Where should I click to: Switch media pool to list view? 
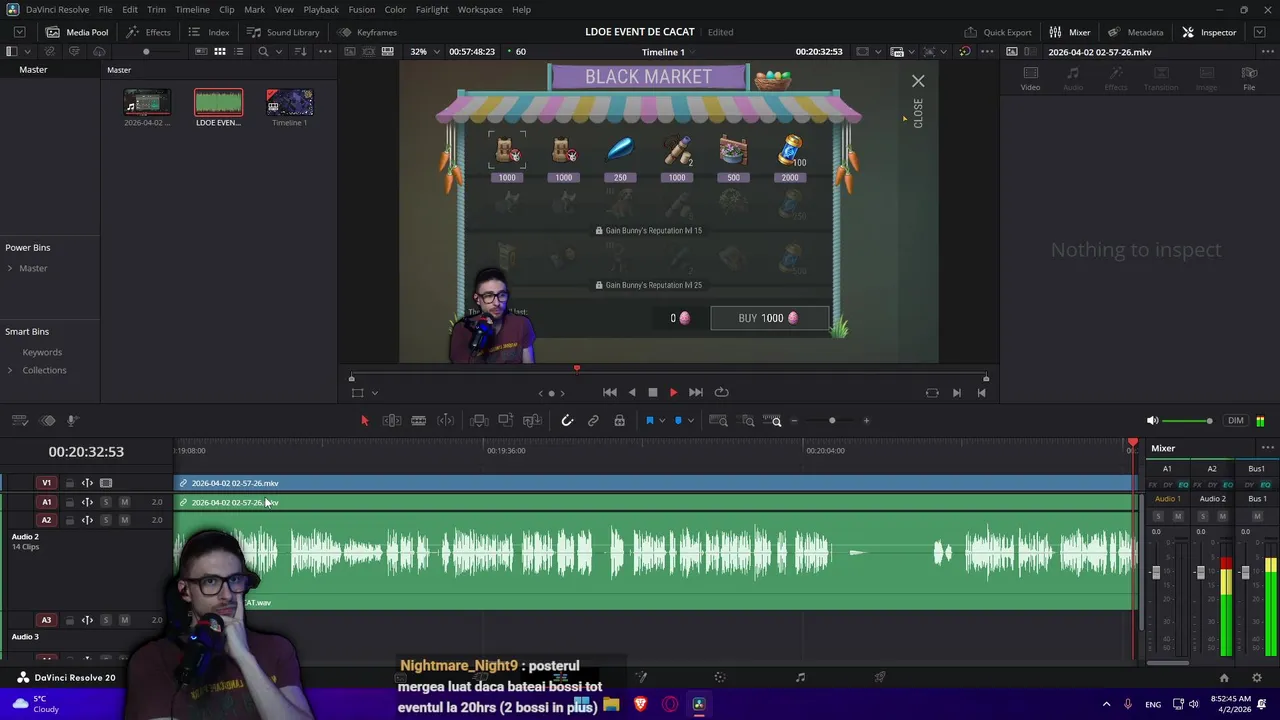pyautogui.click(x=239, y=51)
